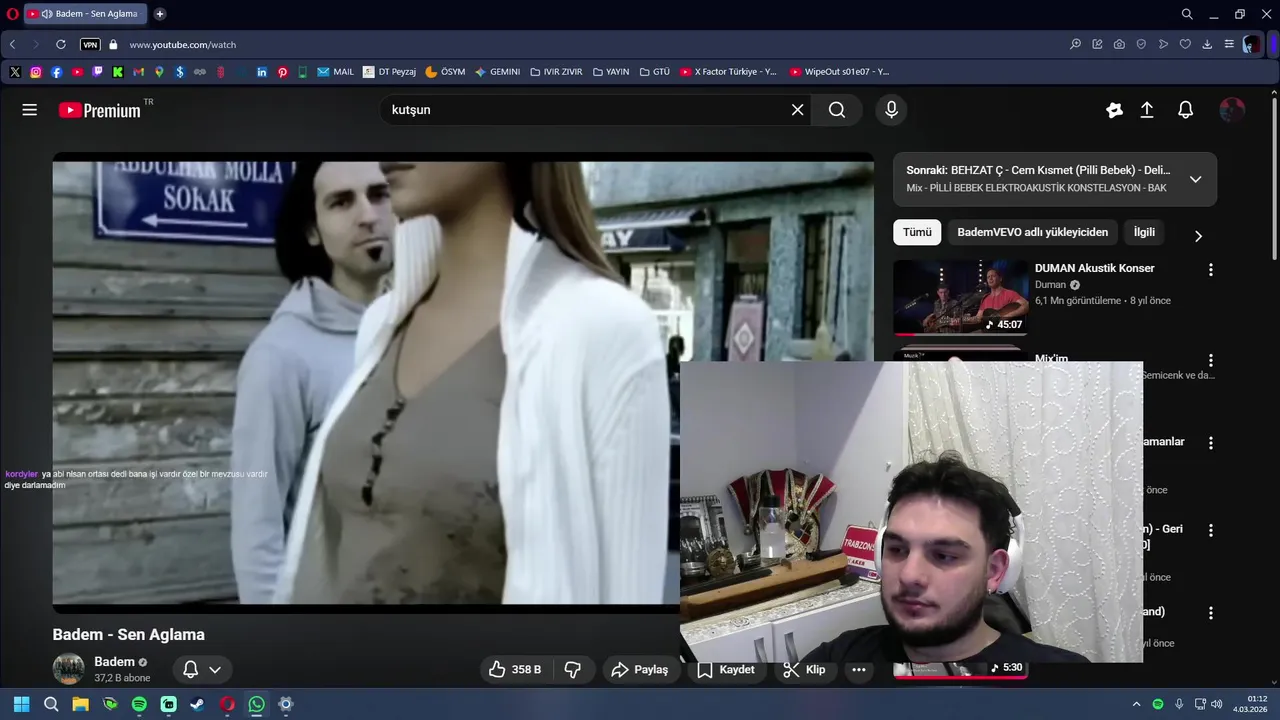Screen dimensions: 1280x720
Task: Open the YouTube notifications bell
Action: click(1185, 110)
